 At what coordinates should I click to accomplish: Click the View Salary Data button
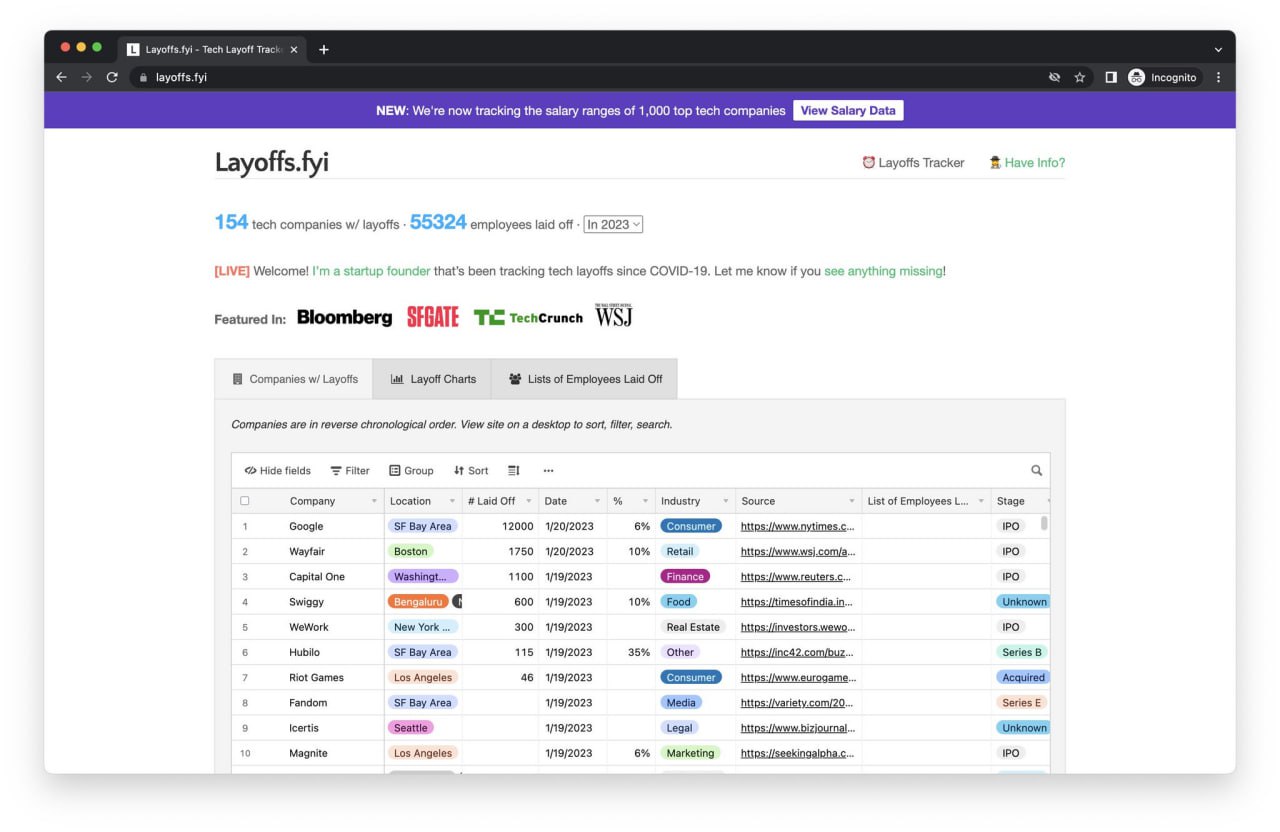click(x=848, y=111)
